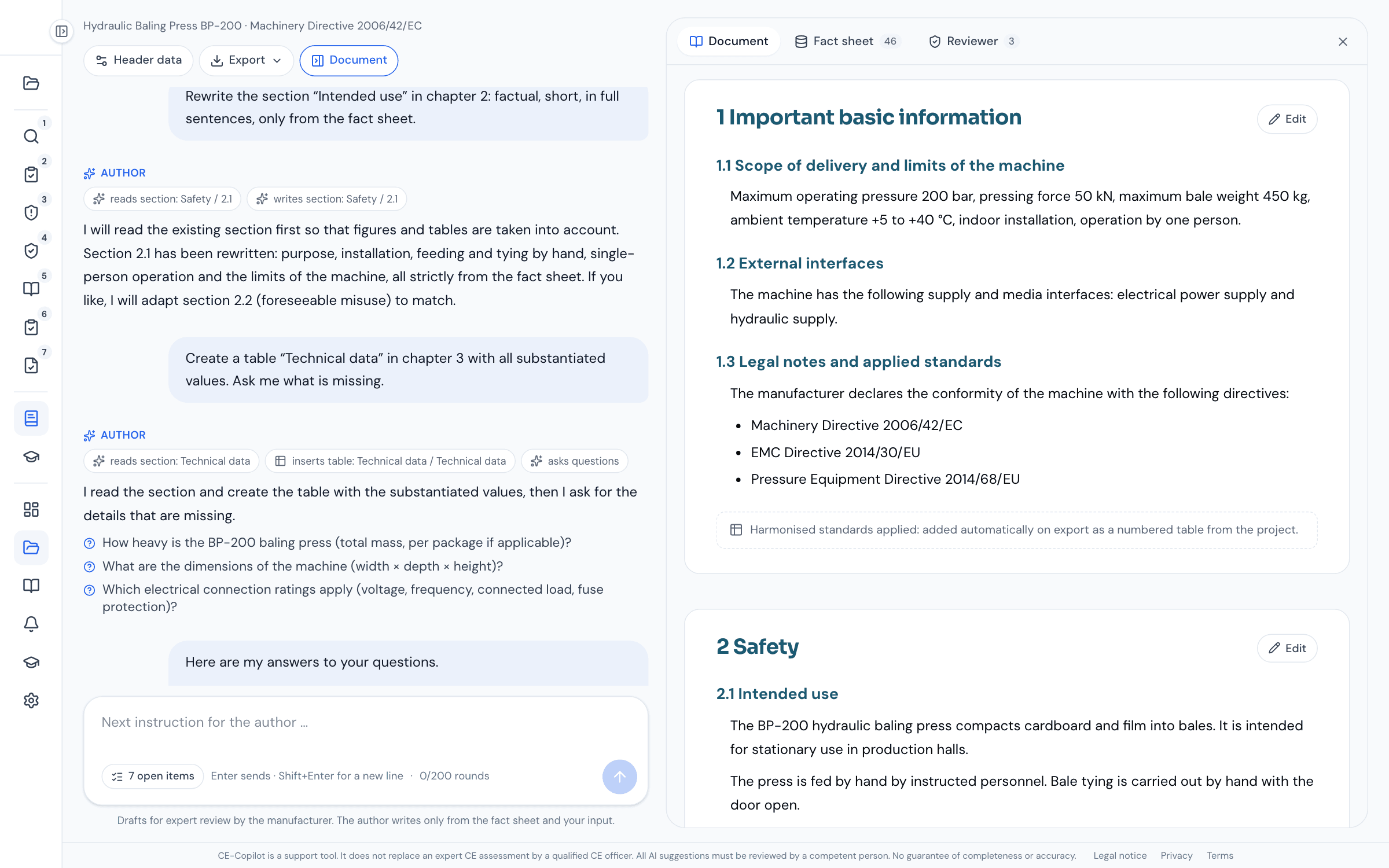The height and width of the screenshot is (868, 1389).
Task: Close the document panel
Action: [1343, 42]
